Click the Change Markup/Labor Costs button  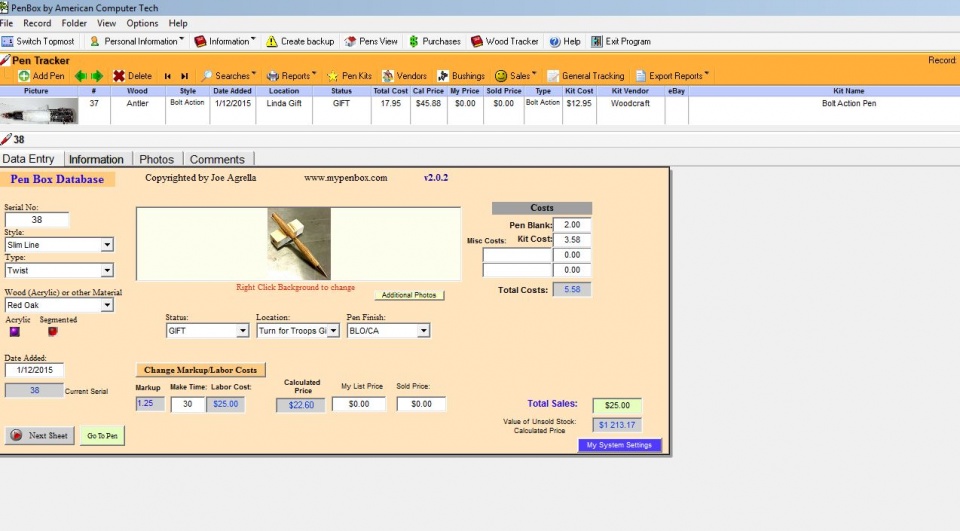coord(201,370)
